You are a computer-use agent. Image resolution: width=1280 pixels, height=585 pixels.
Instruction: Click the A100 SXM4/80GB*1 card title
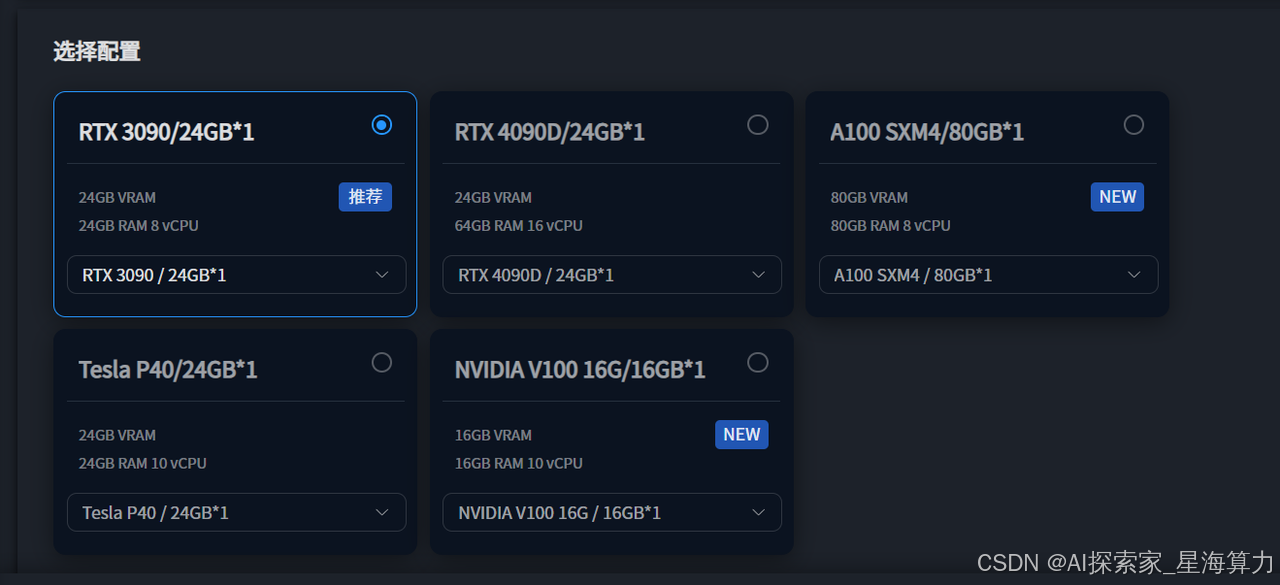[927, 132]
